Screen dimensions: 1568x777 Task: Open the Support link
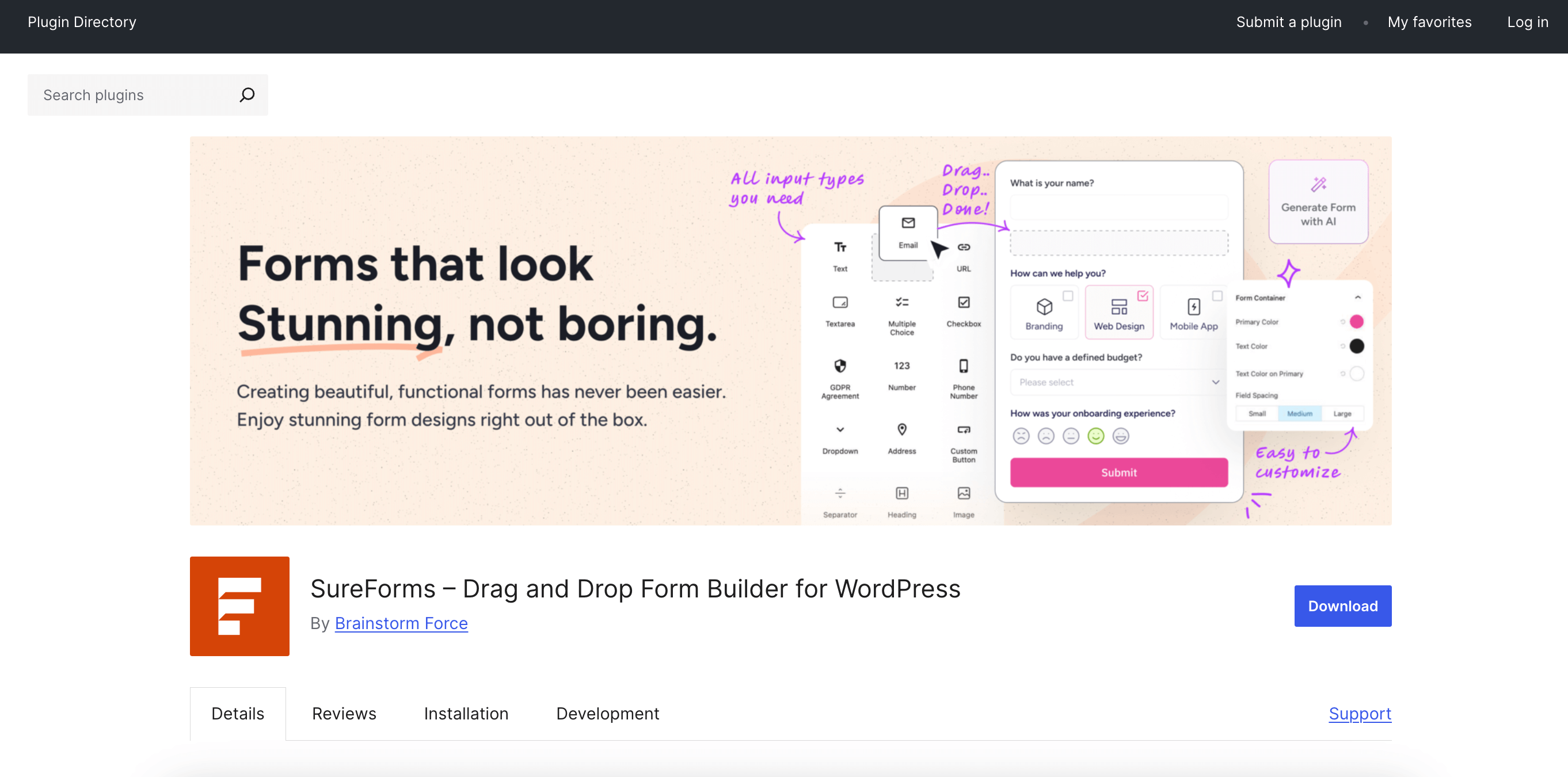click(x=1360, y=713)
